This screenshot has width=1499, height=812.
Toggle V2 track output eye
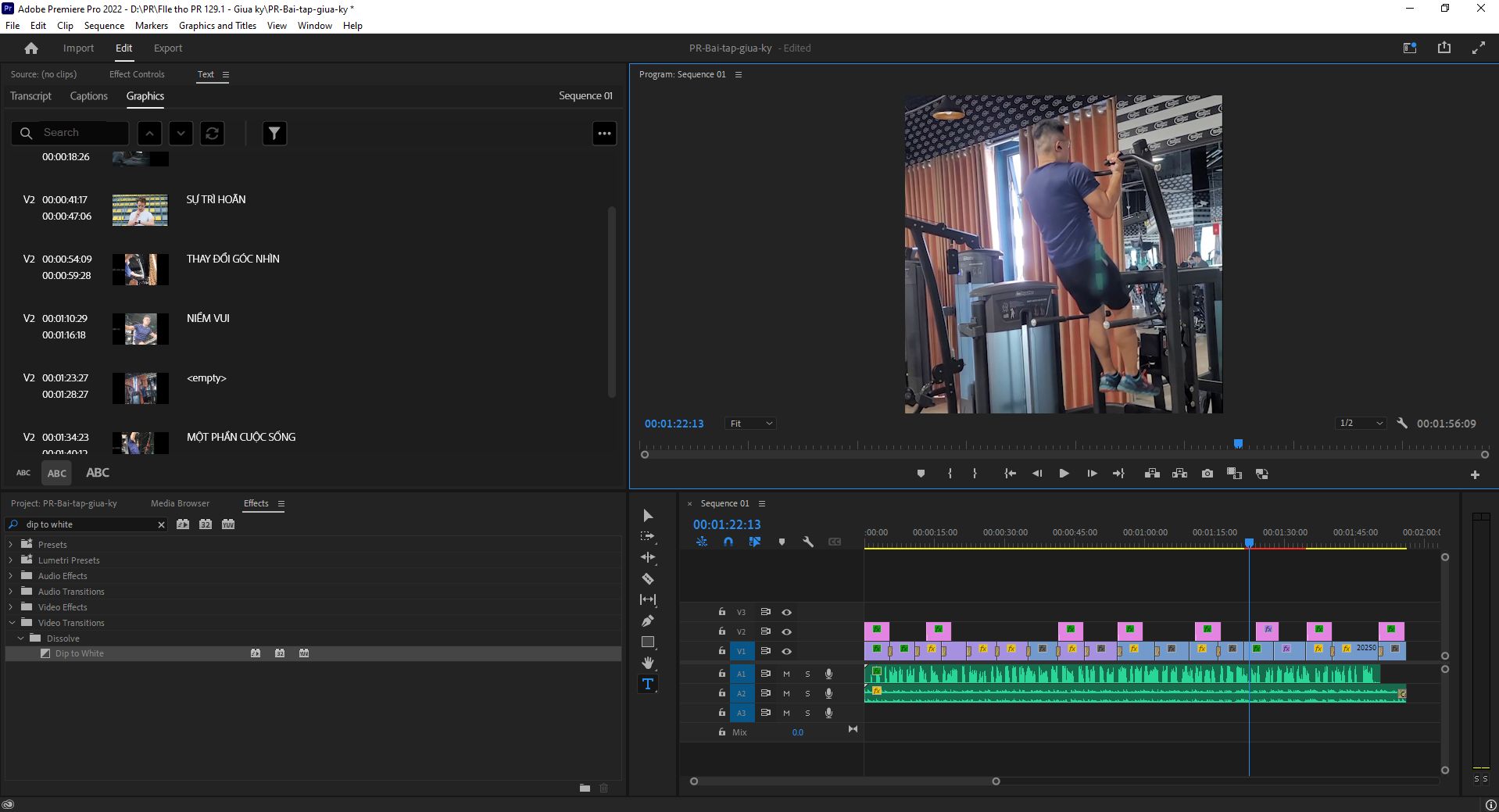[787, 631]
